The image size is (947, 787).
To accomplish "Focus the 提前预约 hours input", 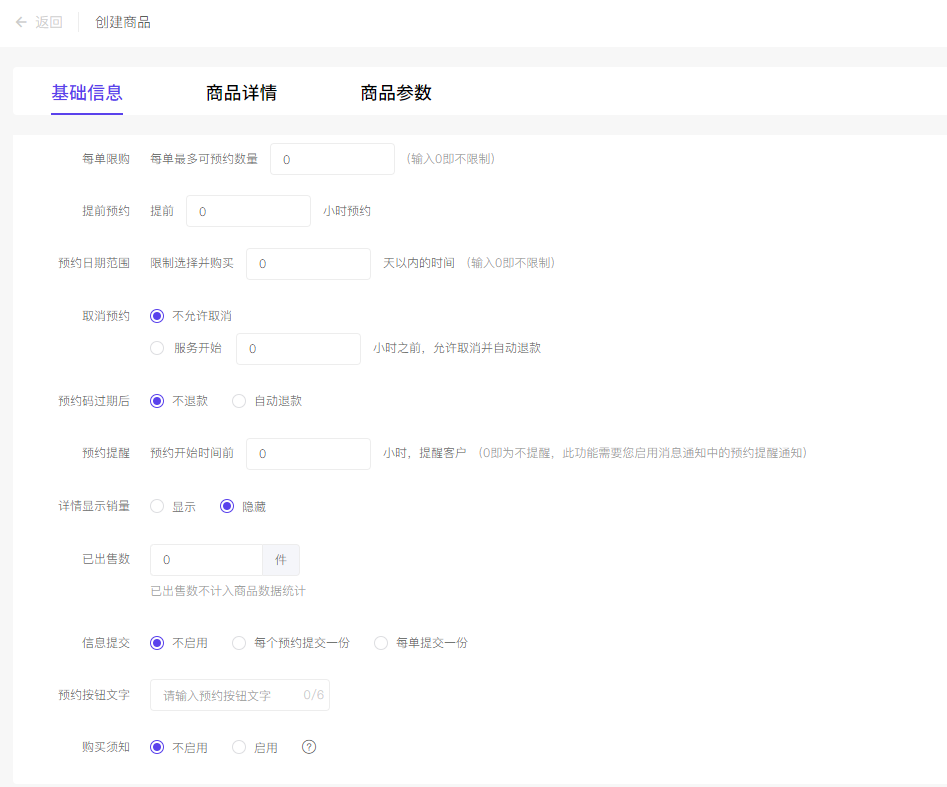I will click(248, 211).
